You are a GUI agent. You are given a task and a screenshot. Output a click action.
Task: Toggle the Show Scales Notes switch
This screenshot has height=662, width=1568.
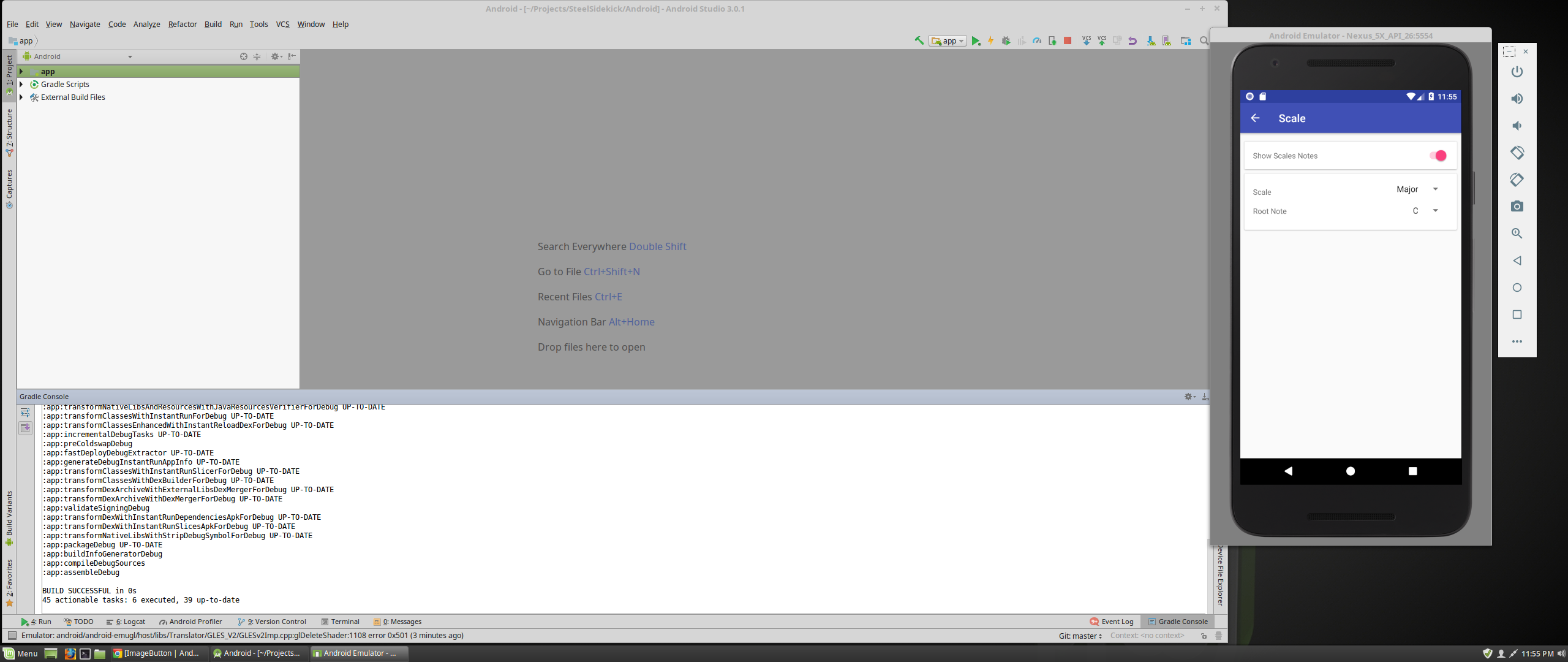tap(1438, 156)
